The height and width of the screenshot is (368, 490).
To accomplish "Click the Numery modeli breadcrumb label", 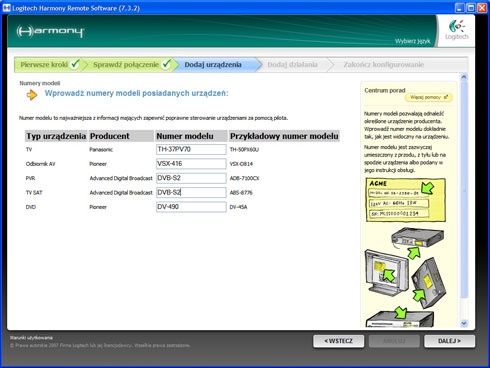I will click(40, 83).
